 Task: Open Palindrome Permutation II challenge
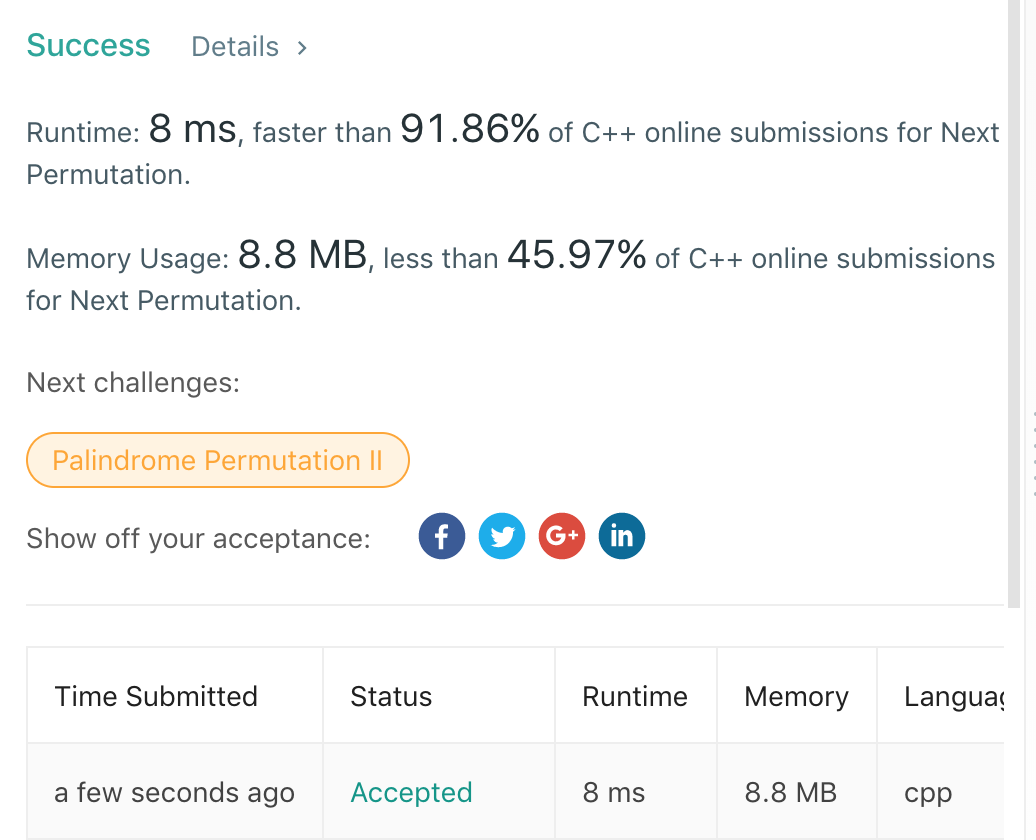tap(217, 460)
